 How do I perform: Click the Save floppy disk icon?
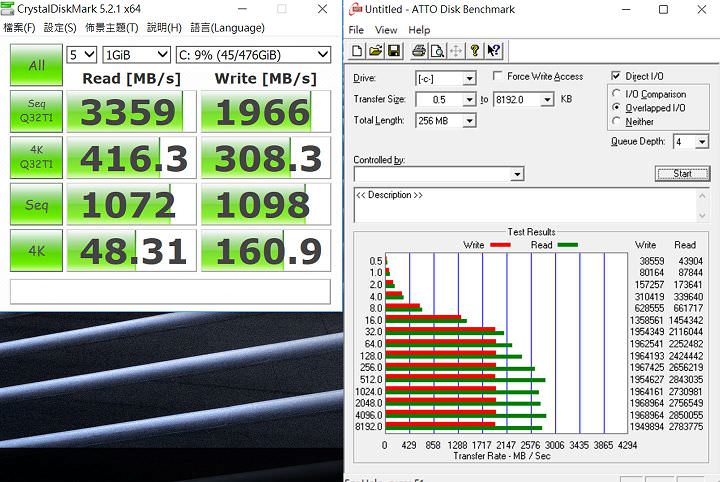[x=393, y=51]
